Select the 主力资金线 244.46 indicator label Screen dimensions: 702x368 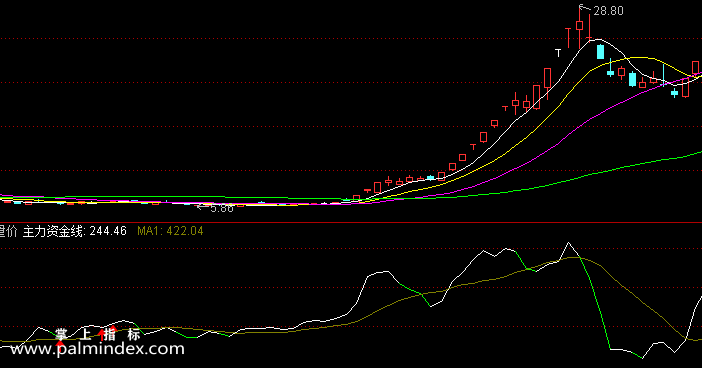(75, 231)
